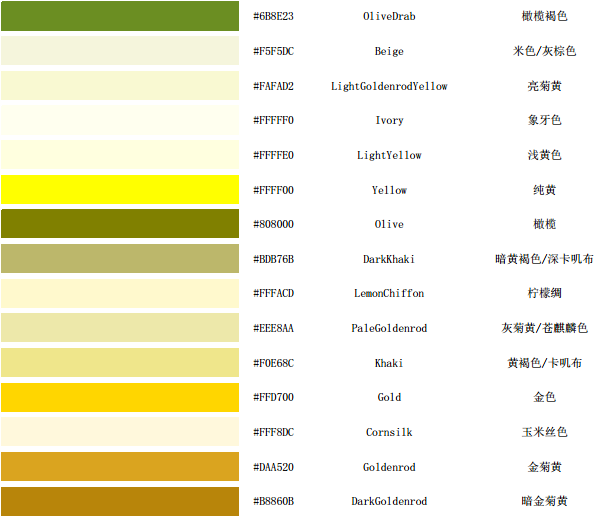This screenshot has width=603, height=518.
Task: Click the Olive name text
Action: click(389, 224)
